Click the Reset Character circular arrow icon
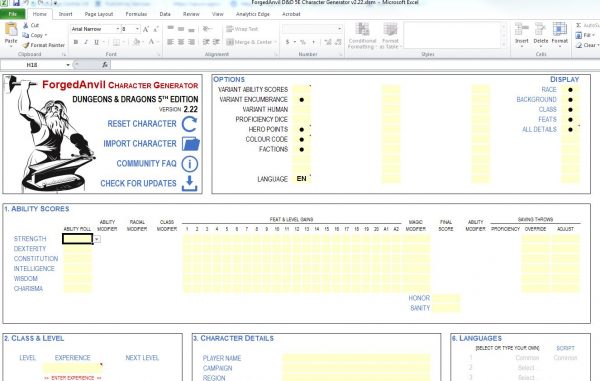 189,124
